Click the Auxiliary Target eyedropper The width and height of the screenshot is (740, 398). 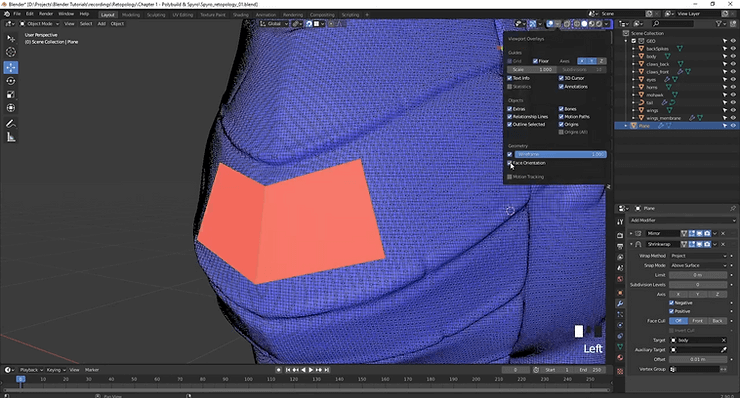click(x=723, y=350)
